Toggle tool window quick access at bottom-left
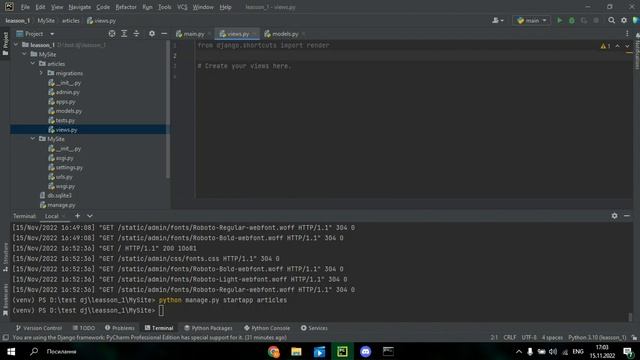This screenshot has height=360, width=640. point(6,338)
